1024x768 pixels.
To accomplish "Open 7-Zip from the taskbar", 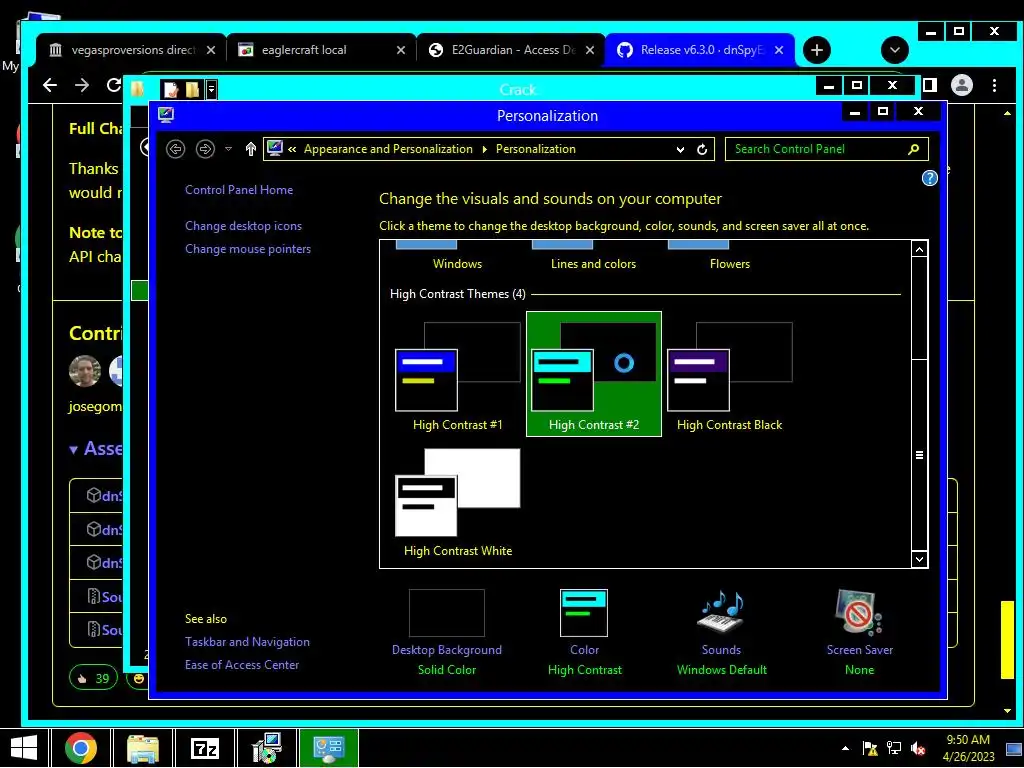I will point(204,748).
